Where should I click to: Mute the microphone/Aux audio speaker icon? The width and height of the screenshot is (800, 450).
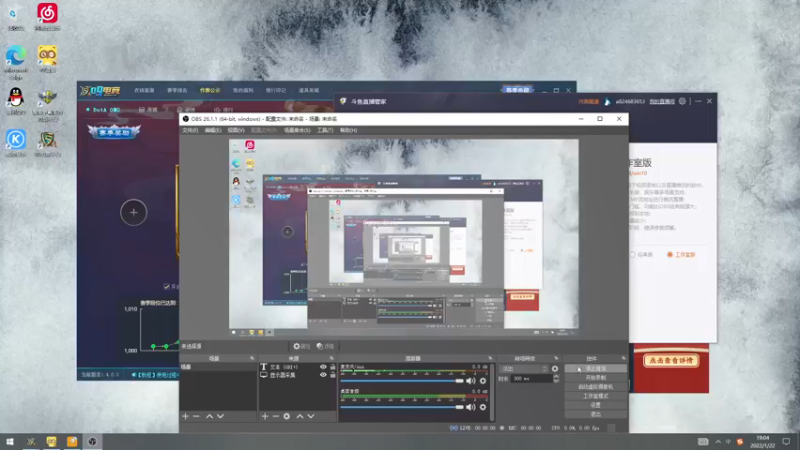[470, 381]
